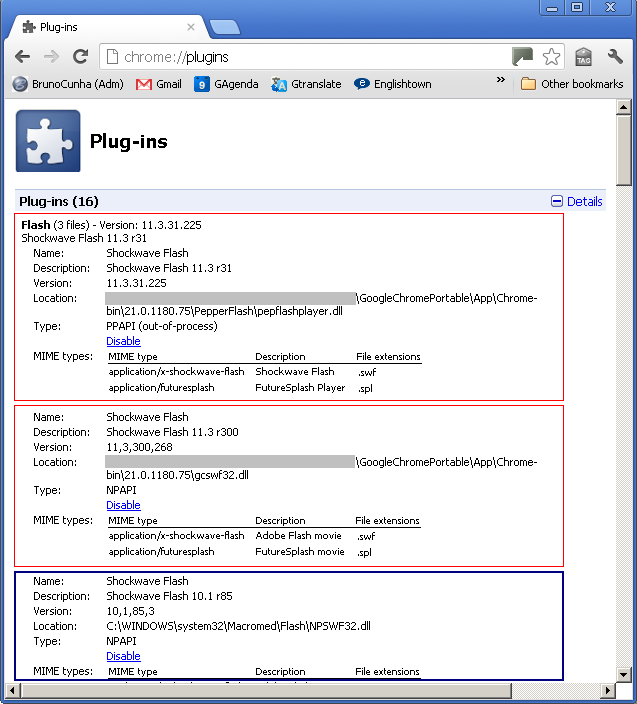
Task: Click the horizontal scrollbar right arrow
Action: click(x=608, y=690)
